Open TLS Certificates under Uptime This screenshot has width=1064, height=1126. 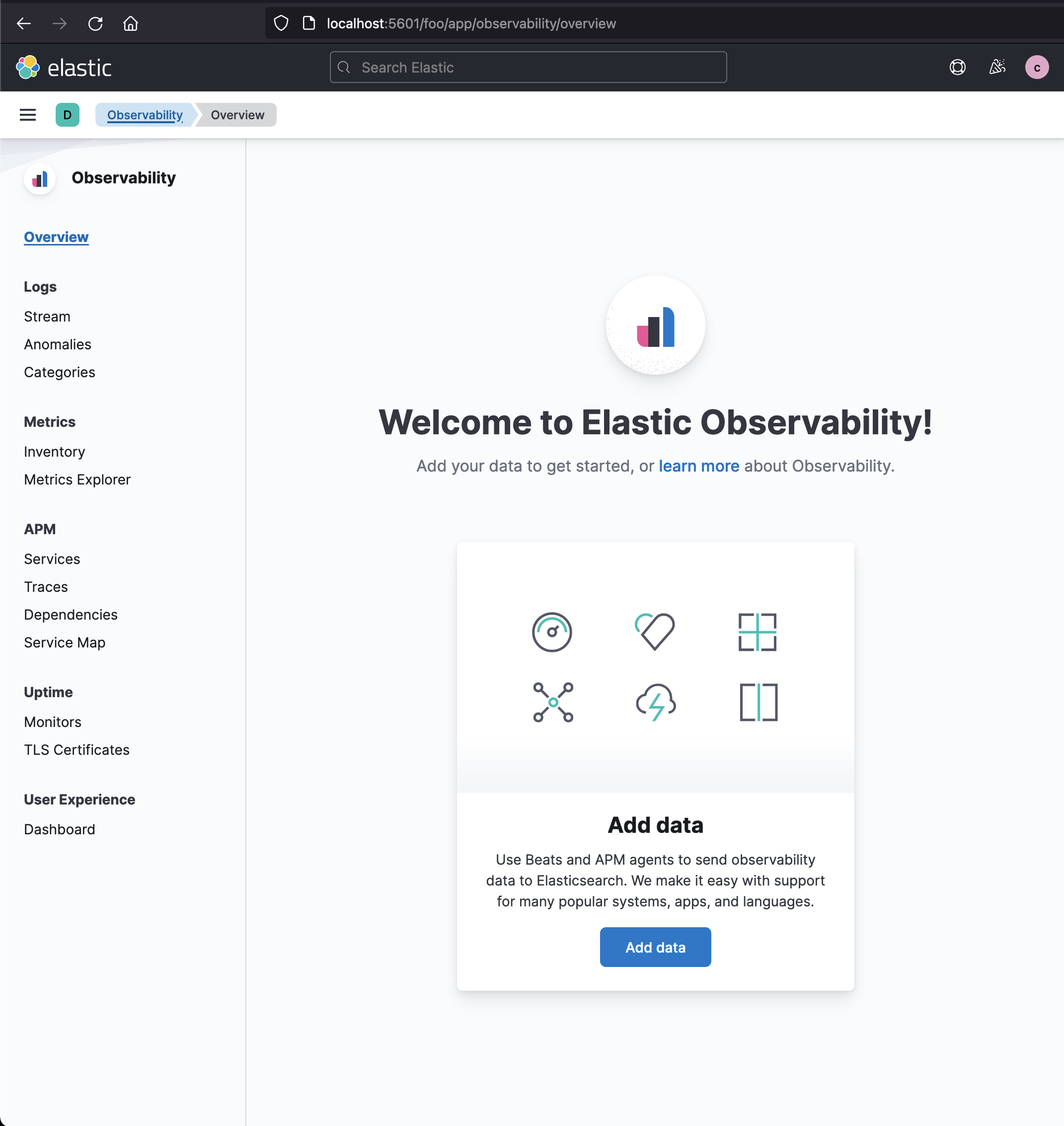tap(76, 749)
